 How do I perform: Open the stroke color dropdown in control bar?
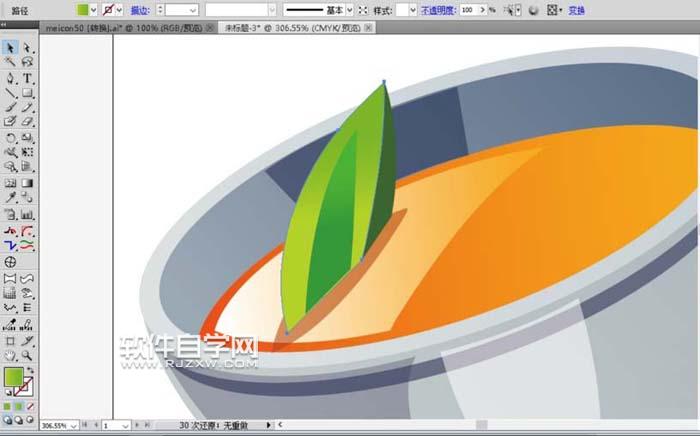[x=119, y=10]
